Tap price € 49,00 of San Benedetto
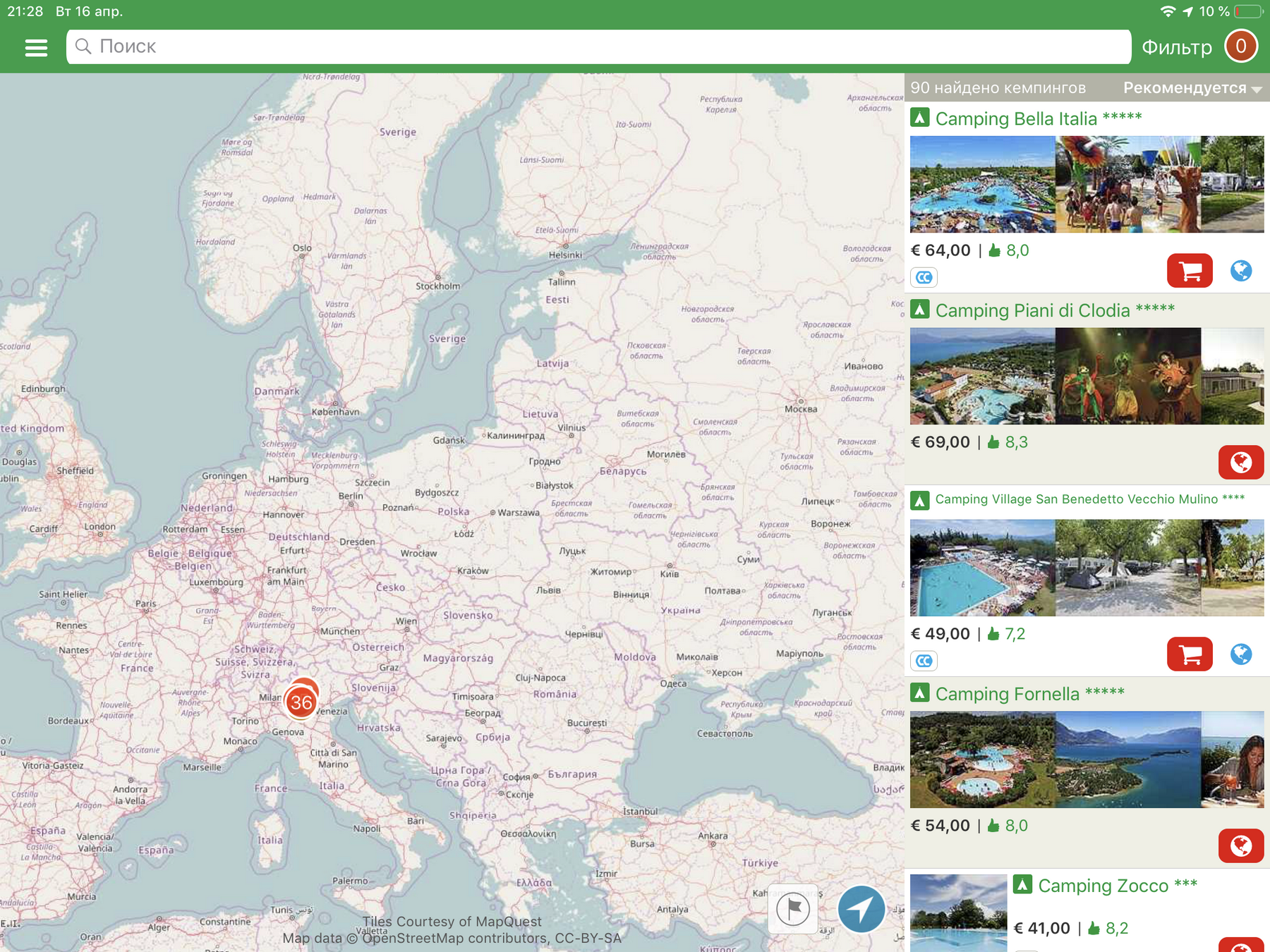The width and height of the screenshot is (1270, 952). (941, 634)
